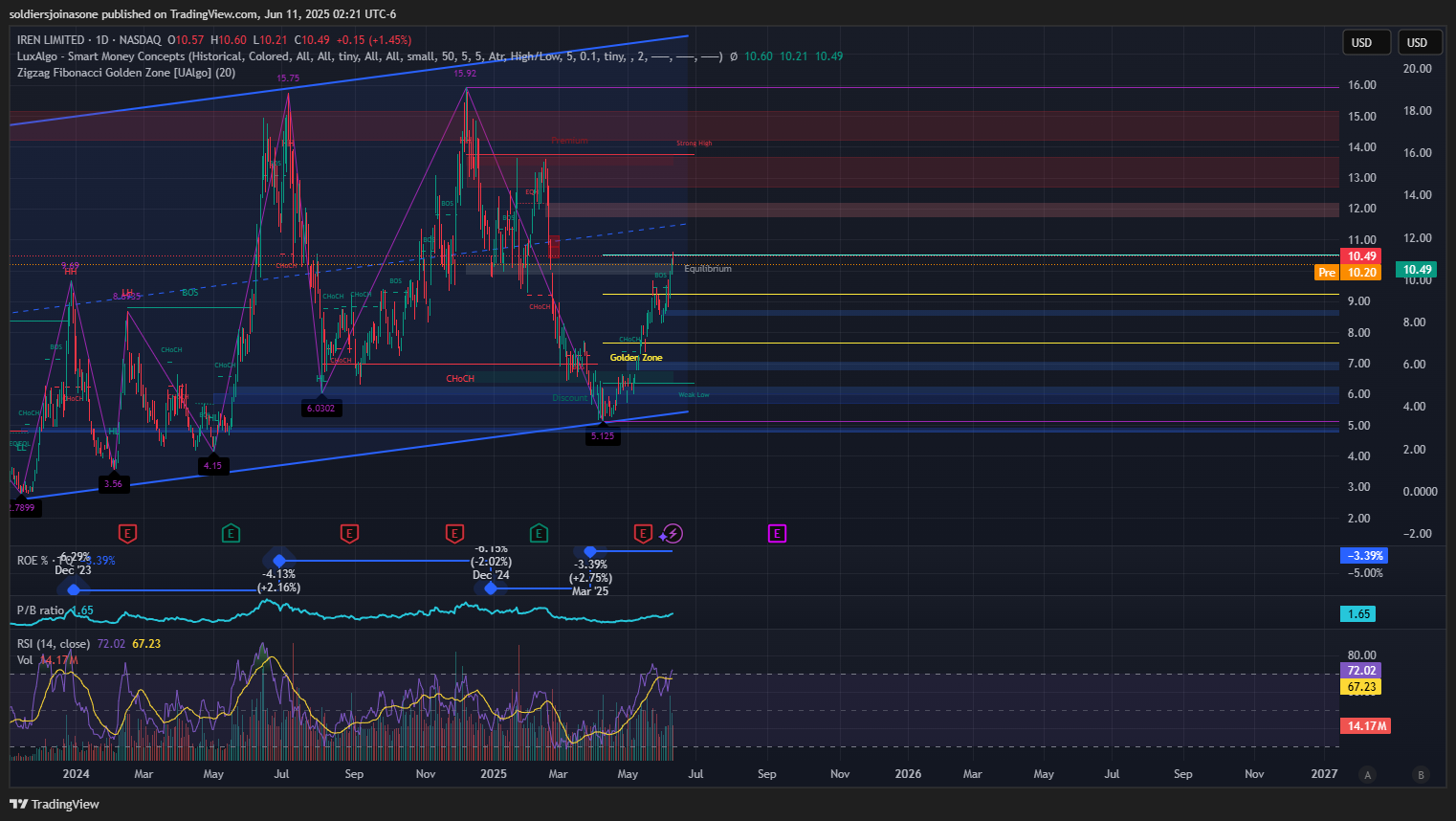1456x821 pixels.
Task: Click the Strong High label
Action: pyautogui.click(x=695, y=144)
